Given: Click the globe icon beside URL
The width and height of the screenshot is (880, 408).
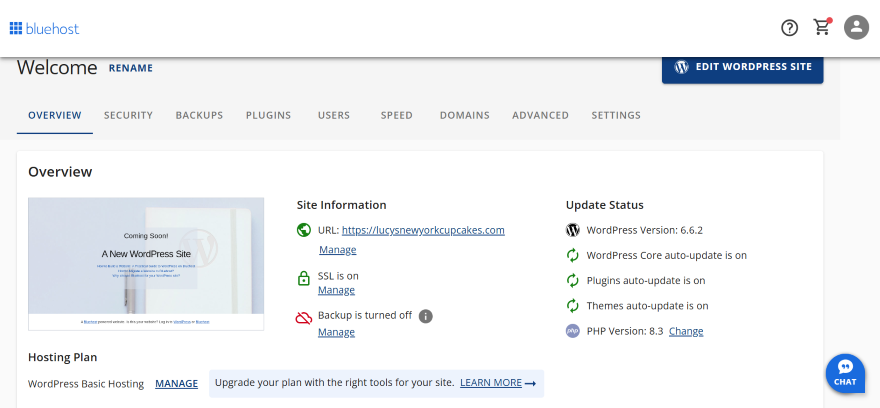Looking at the screenshot, I should (x=304, y=230).
